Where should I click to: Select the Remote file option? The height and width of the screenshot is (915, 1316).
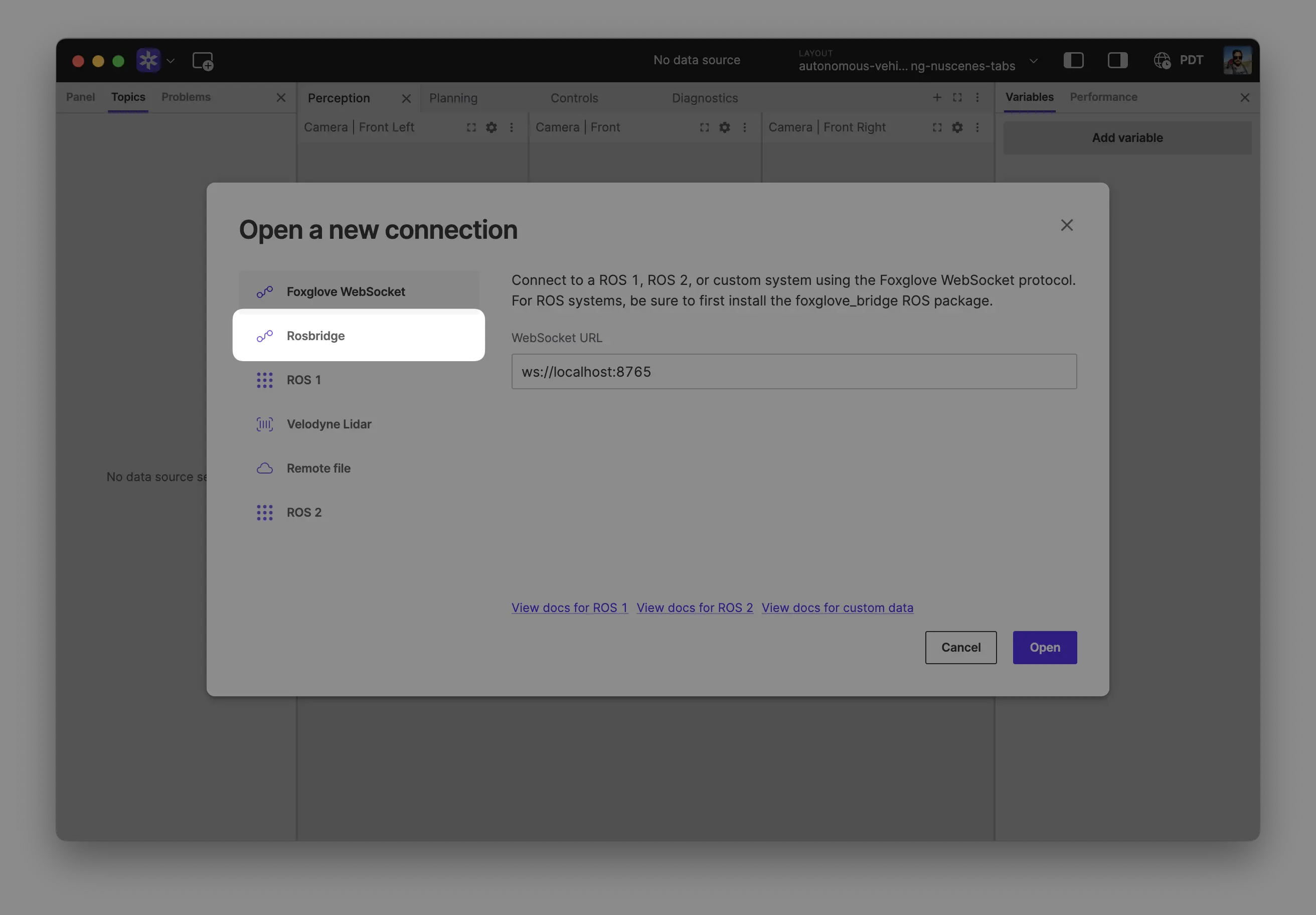pos(359,468)
